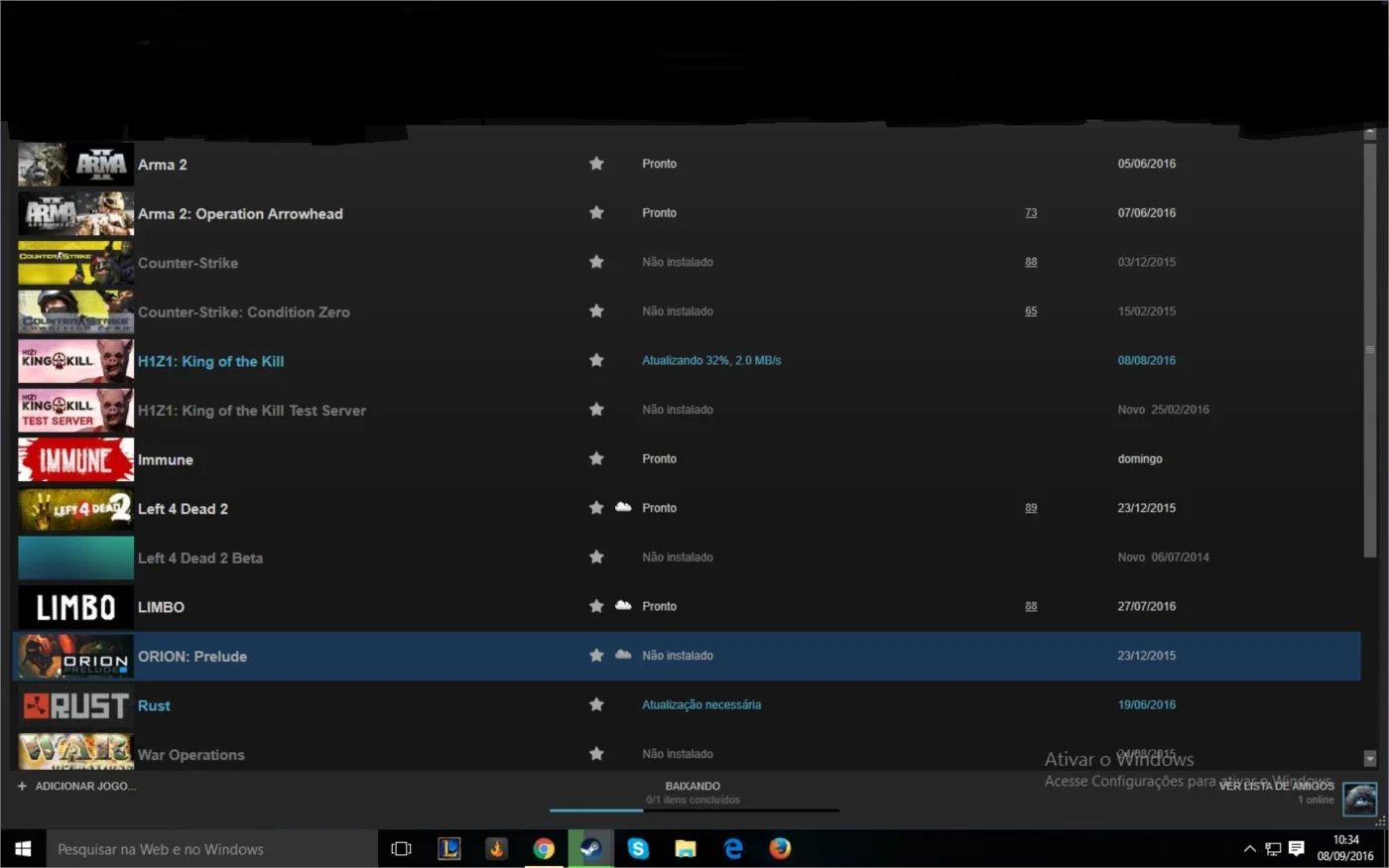Click the H1Z1 Test Server thumbnail image
The height and width of the screenshot is (868, 1389).
75,411
